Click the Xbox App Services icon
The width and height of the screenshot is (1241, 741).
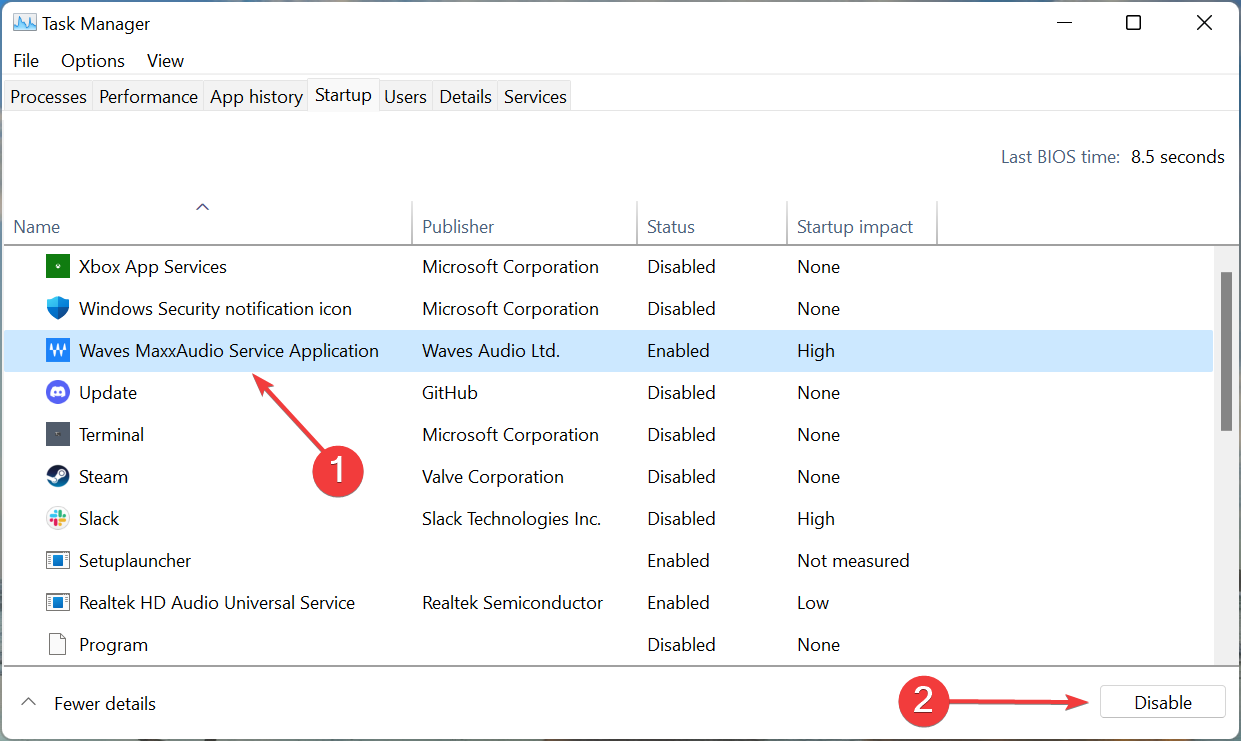(x=57, y=266)
